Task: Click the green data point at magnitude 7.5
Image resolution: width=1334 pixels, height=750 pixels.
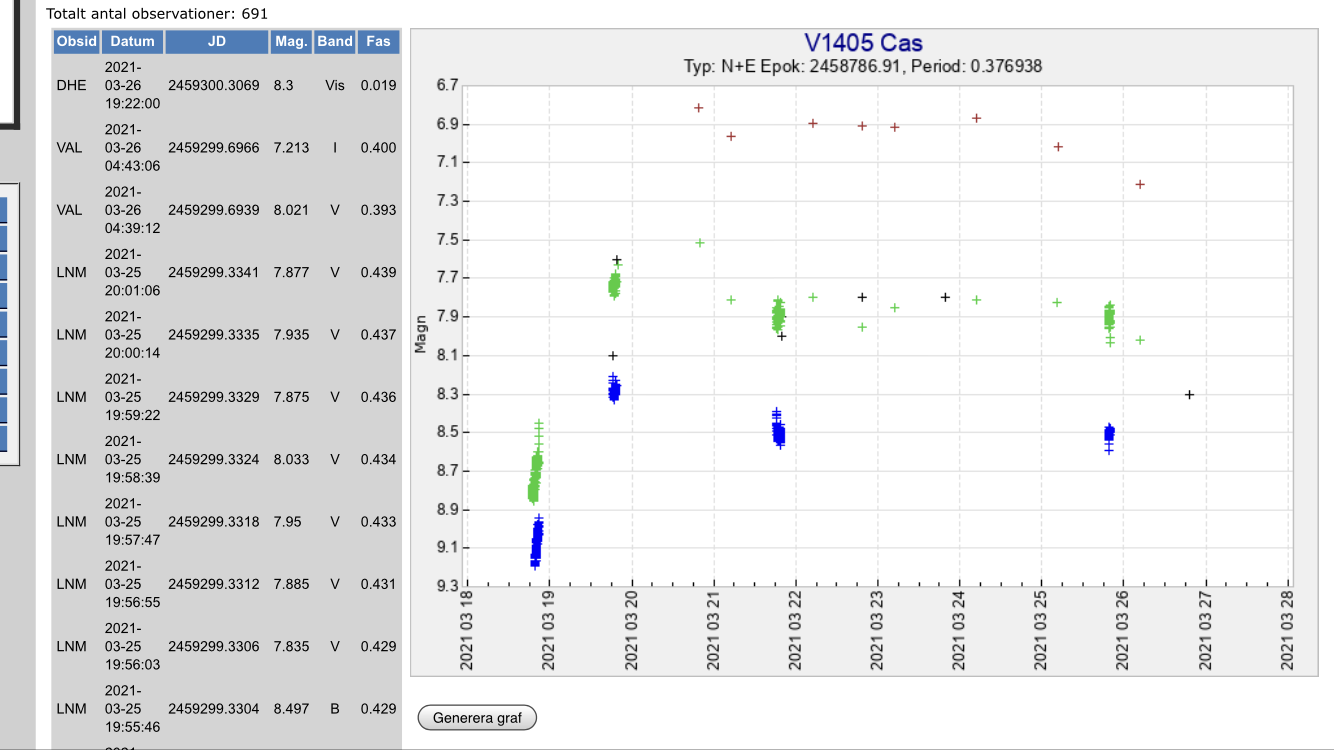Action: [700, 242]
